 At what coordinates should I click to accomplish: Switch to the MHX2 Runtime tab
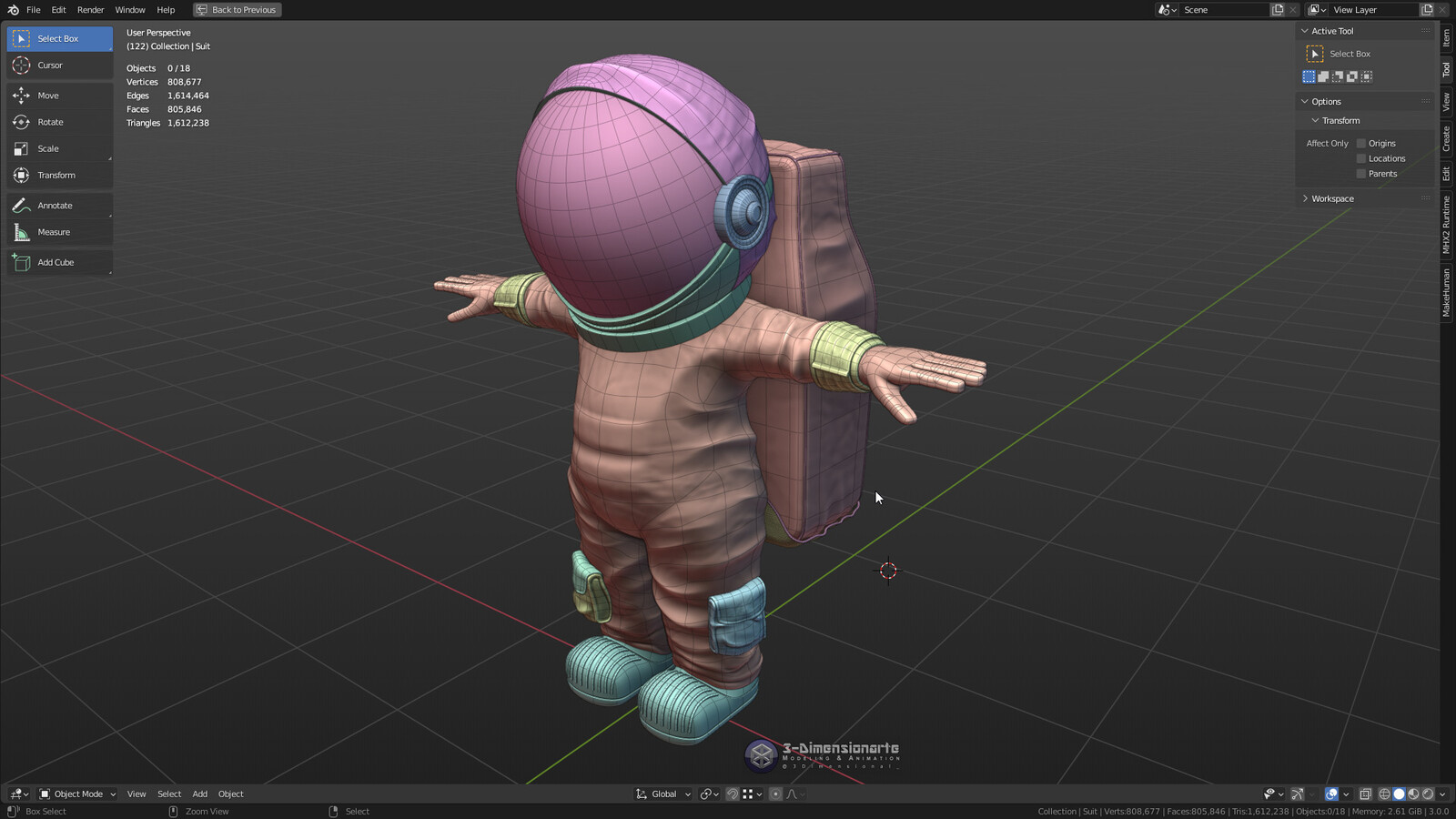pos(1446,225)
